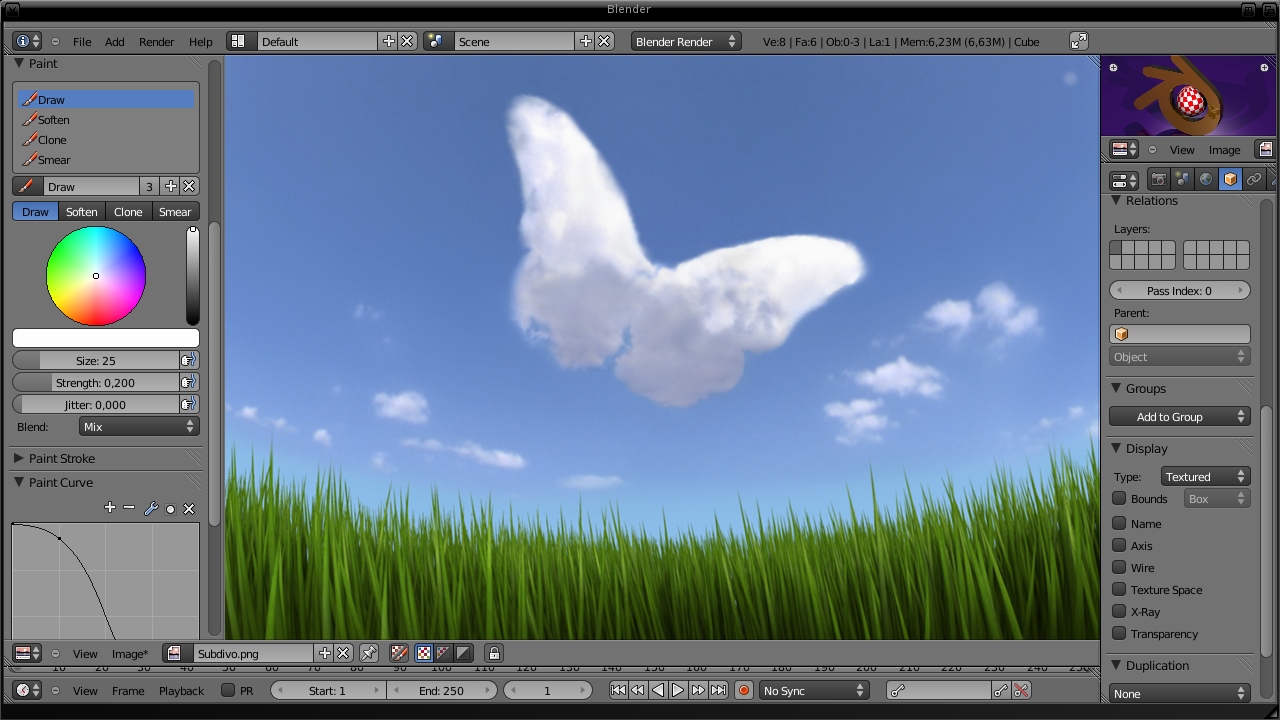Enable the Wire display checkbox
The width and height of the screenshot is (1280, 720).
(x=1119, y=567)
